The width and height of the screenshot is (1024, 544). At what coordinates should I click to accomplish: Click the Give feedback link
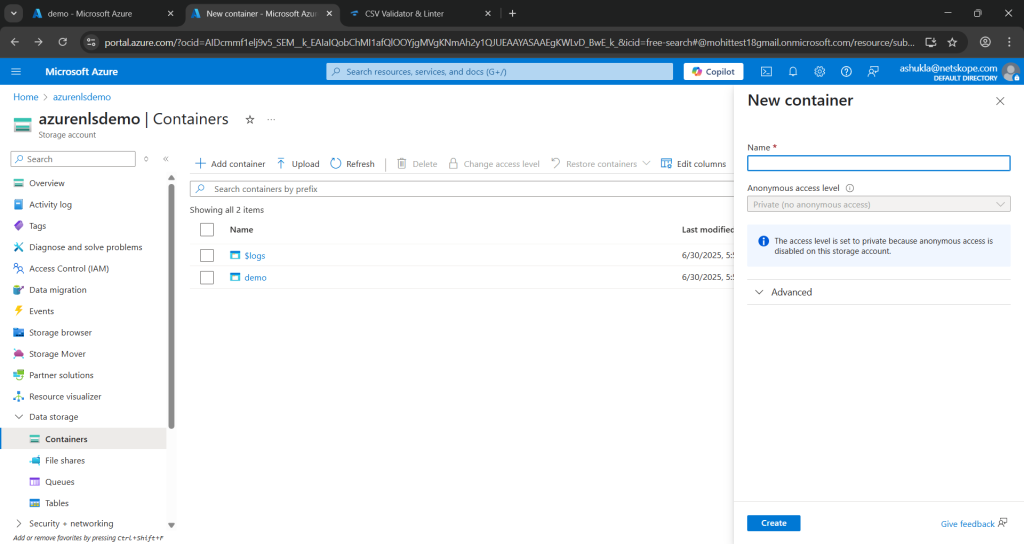point(973,524)
